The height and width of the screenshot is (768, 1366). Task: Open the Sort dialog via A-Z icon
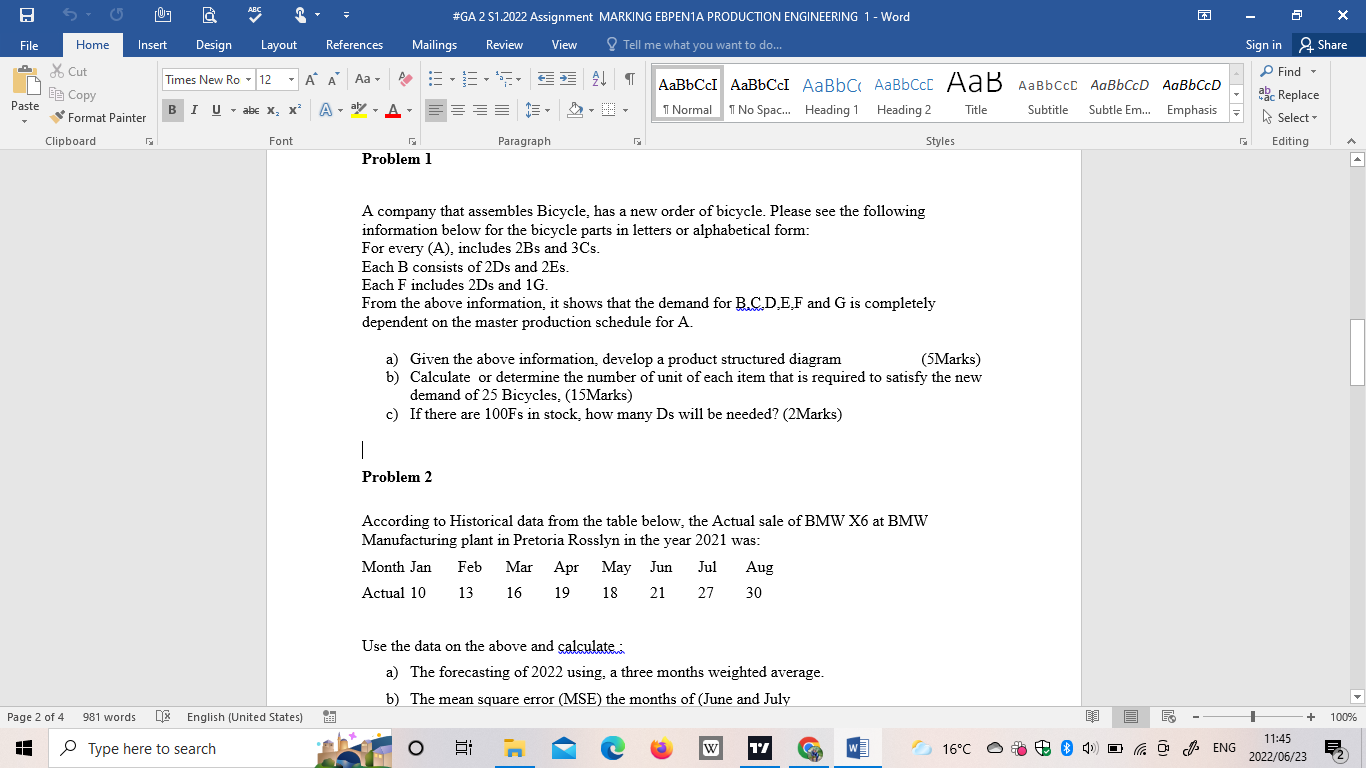click(x=598, y=78)
